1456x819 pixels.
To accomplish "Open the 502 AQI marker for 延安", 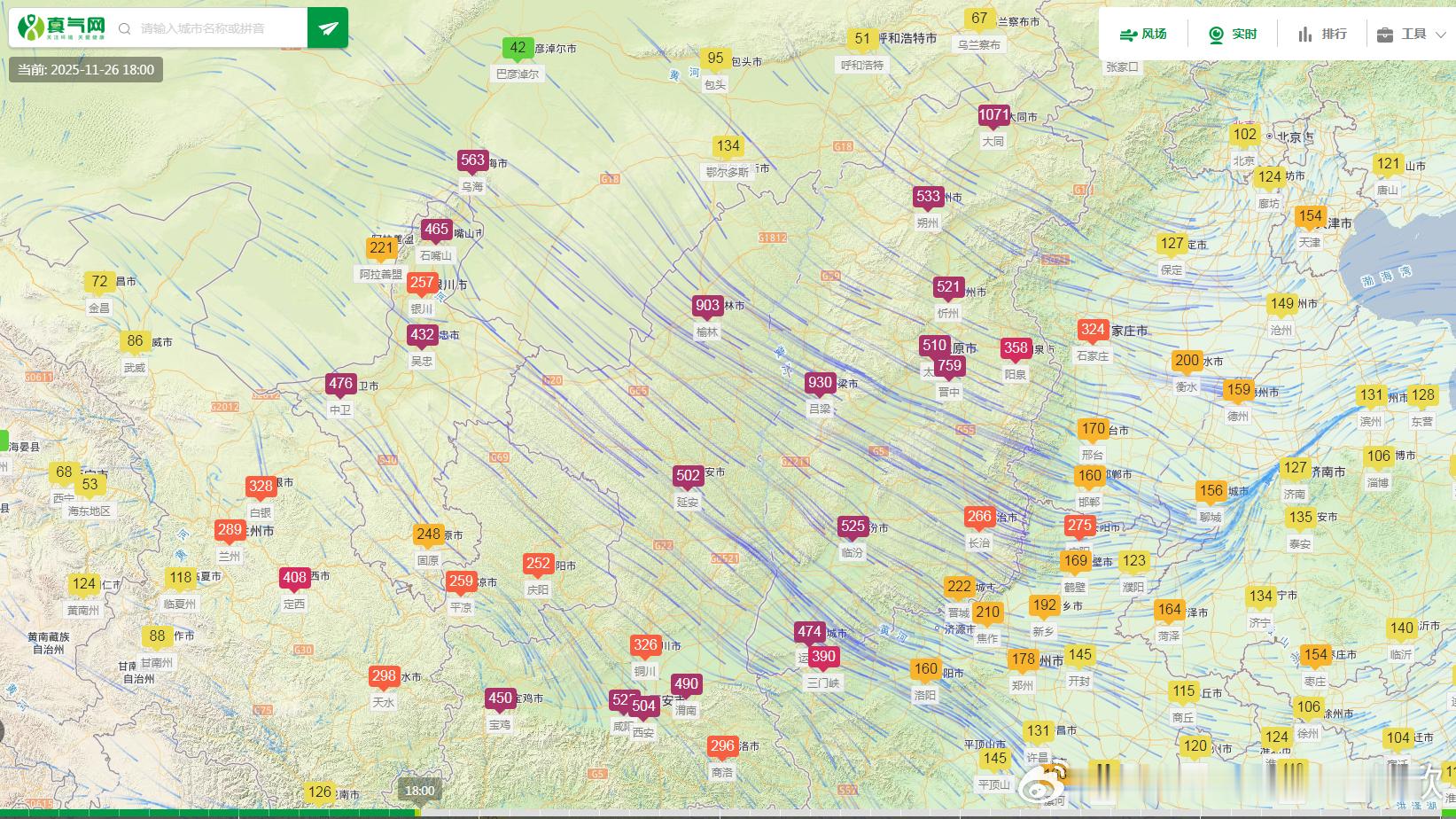I will tap(689, 477).
